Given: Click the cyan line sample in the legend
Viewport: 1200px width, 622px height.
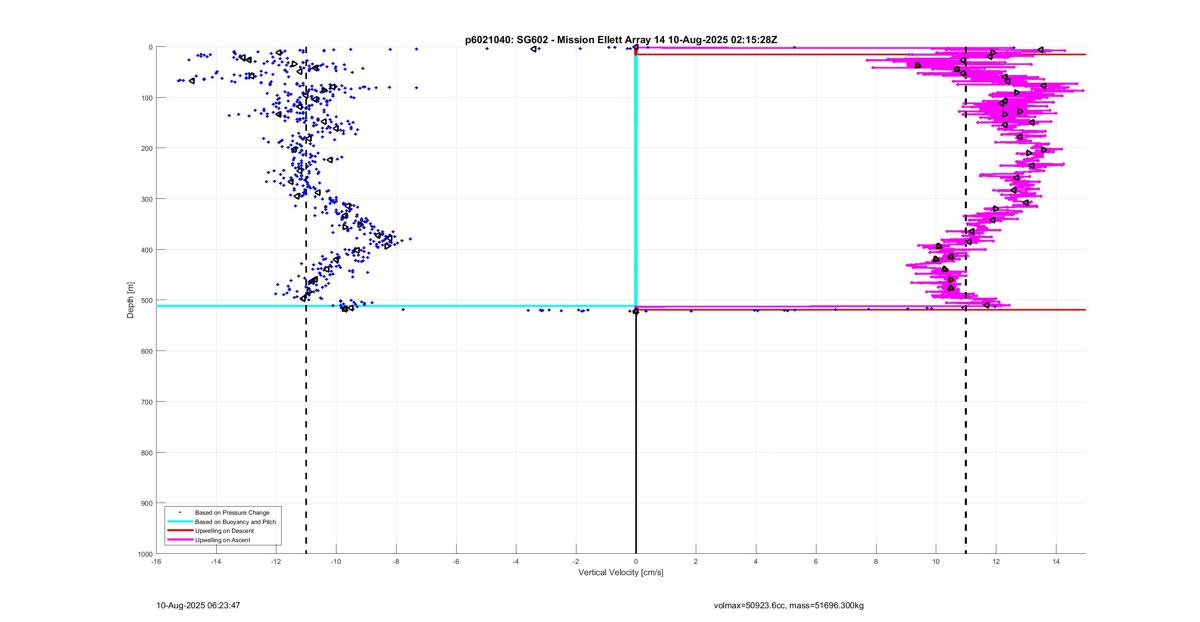Looking at the screenshot, I should pos(179,522).
